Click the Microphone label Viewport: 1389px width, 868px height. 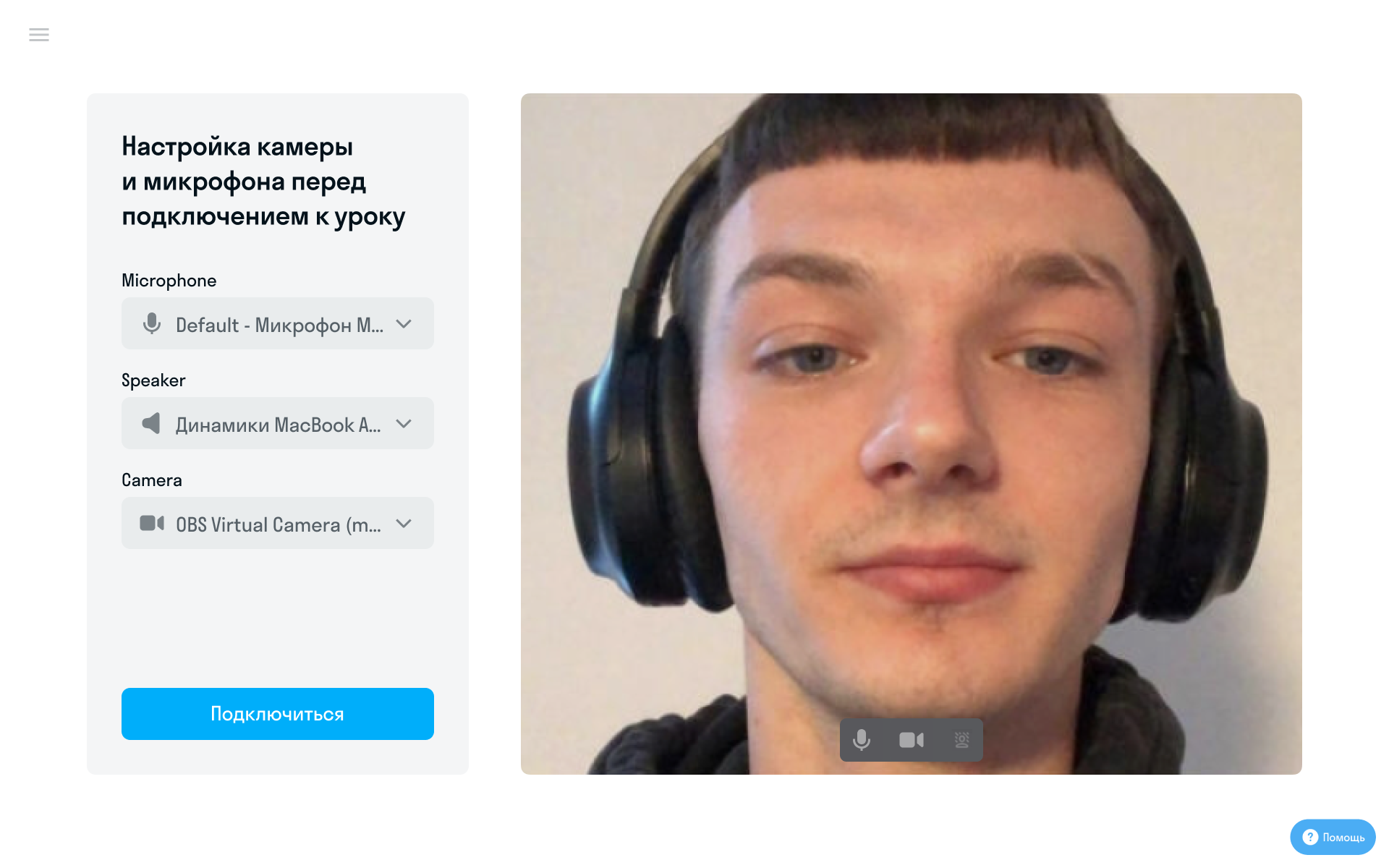click(169, 281)
